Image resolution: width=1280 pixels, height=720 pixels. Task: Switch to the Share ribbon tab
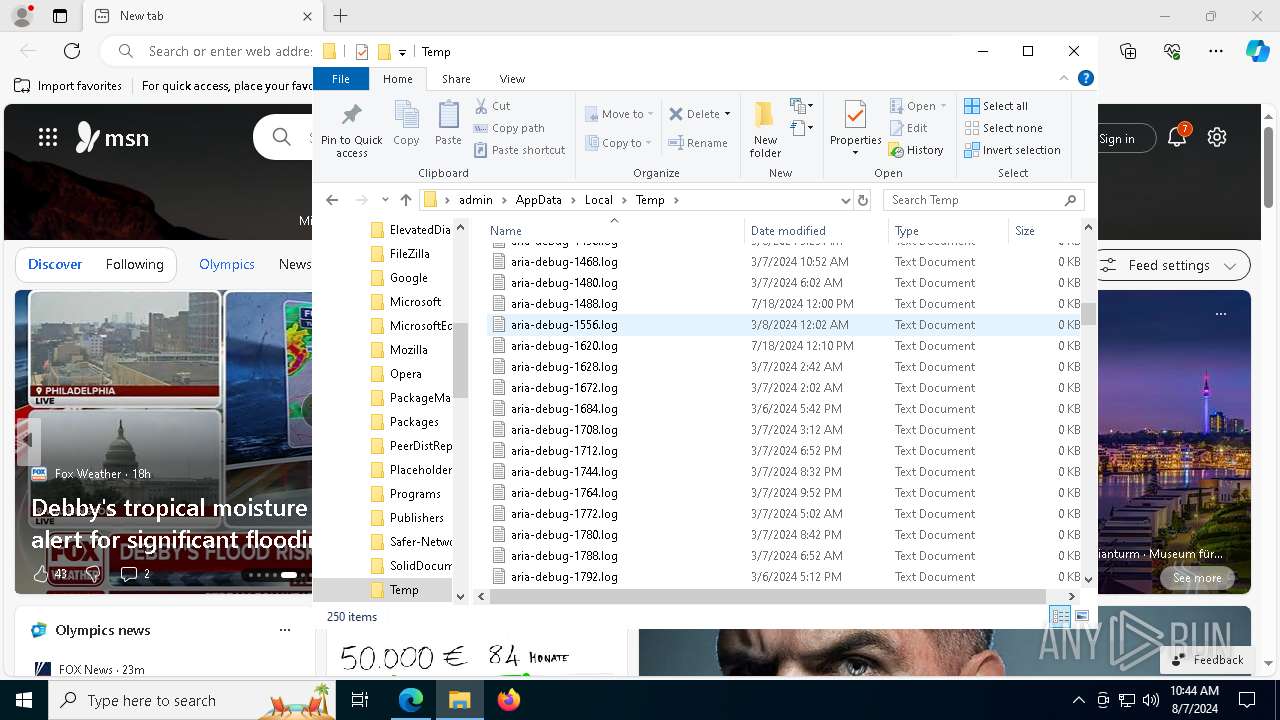(456, 79)
